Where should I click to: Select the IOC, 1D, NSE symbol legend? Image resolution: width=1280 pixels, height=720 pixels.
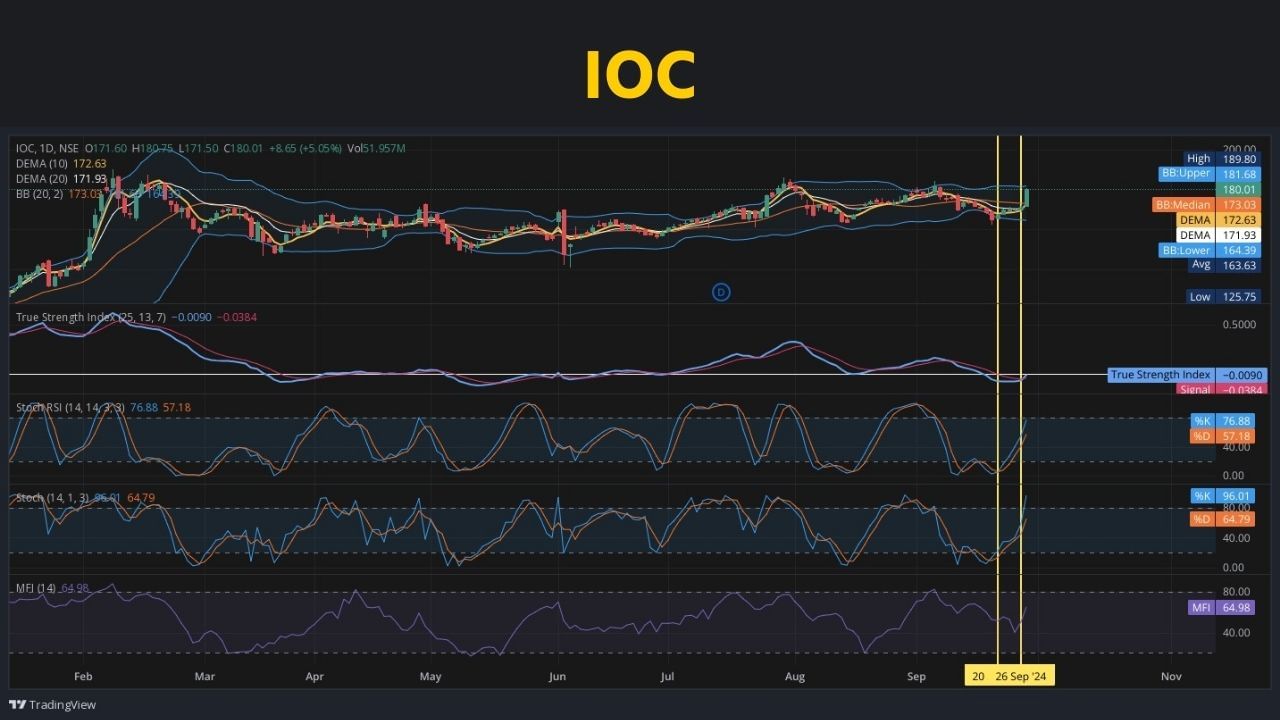pyautogui.click(x=47, y=148)
